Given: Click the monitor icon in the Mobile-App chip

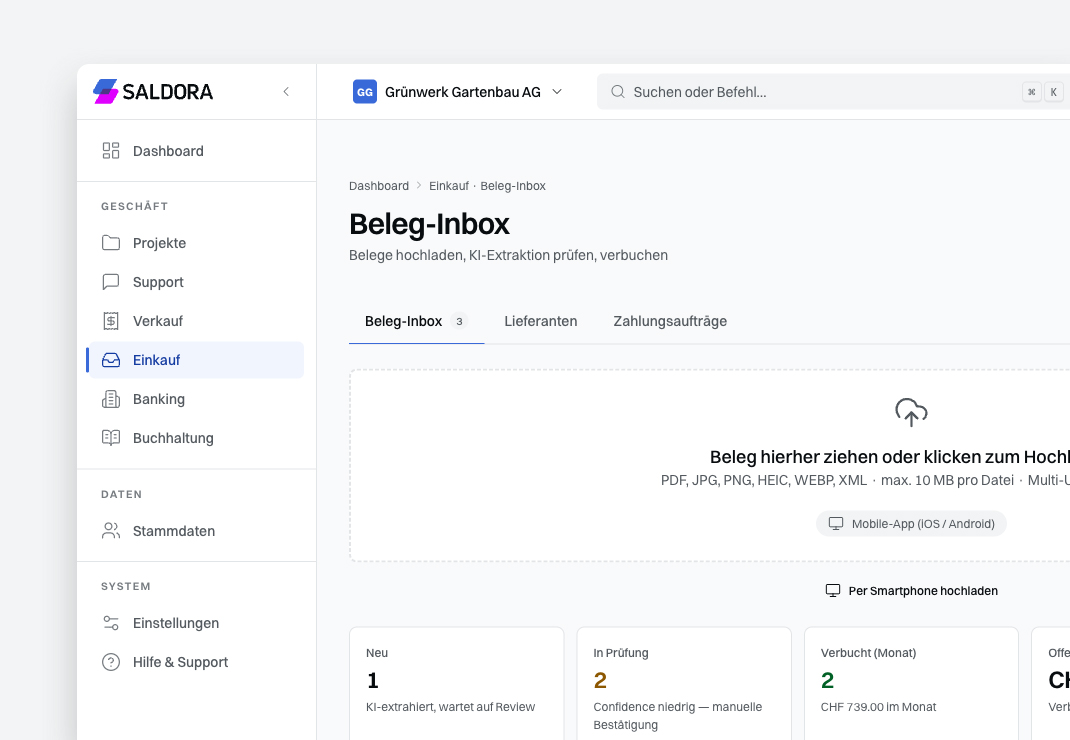Looking at the screenshot, I should click(836, 524).
